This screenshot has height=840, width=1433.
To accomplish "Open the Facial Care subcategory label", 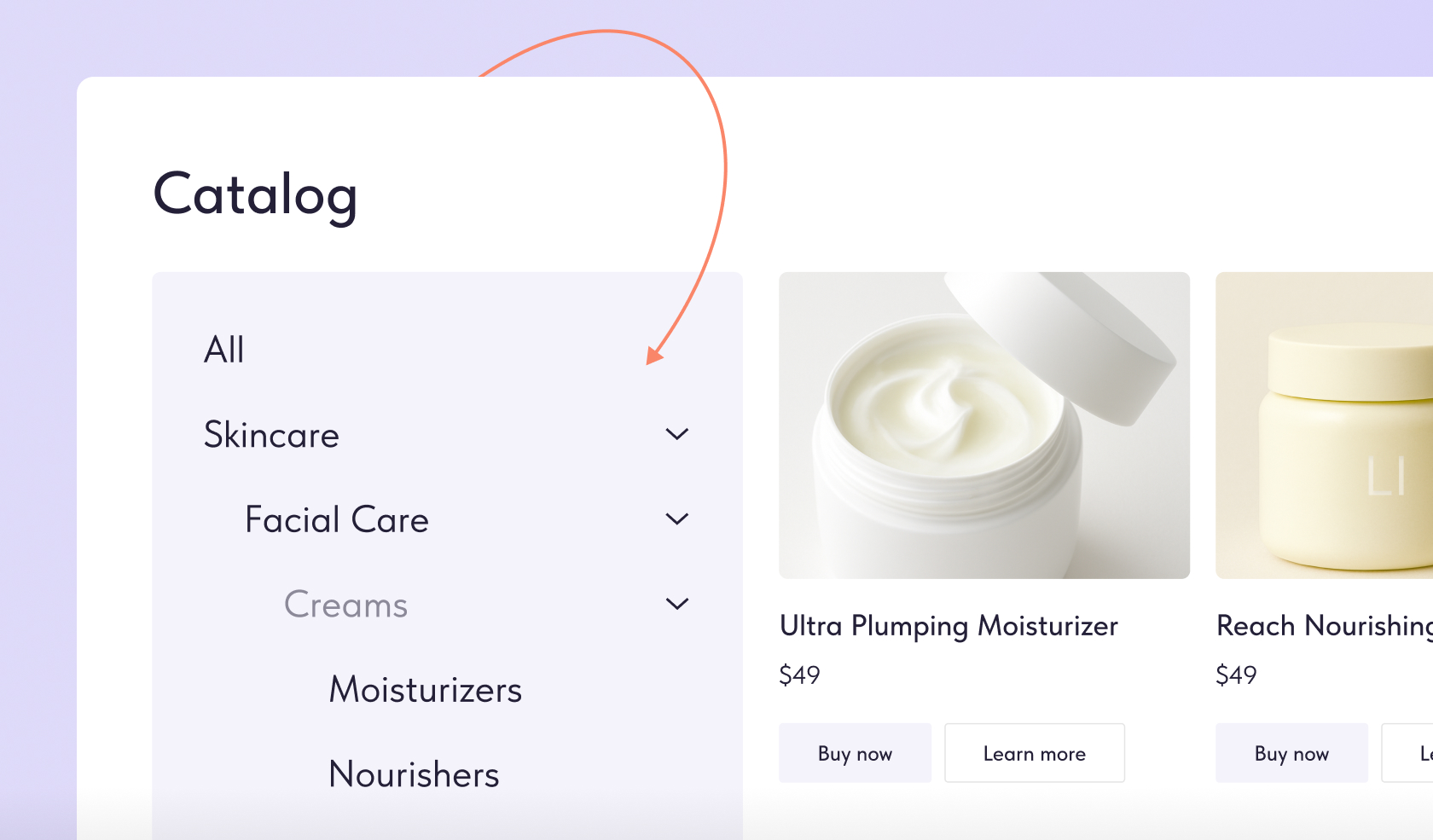I will (336, 519).
